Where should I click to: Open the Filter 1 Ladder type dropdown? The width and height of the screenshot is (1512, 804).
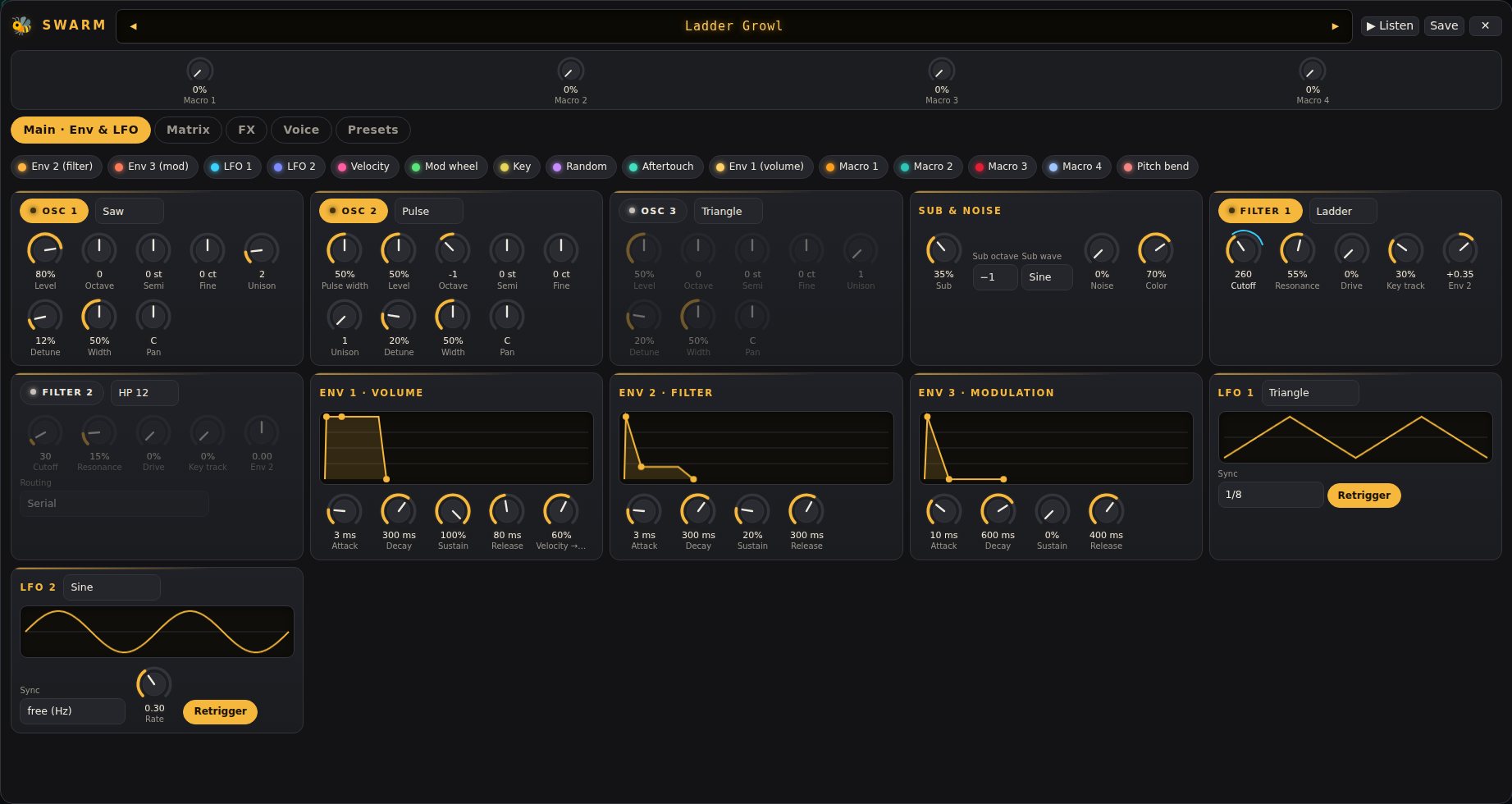pos(1343,211)
